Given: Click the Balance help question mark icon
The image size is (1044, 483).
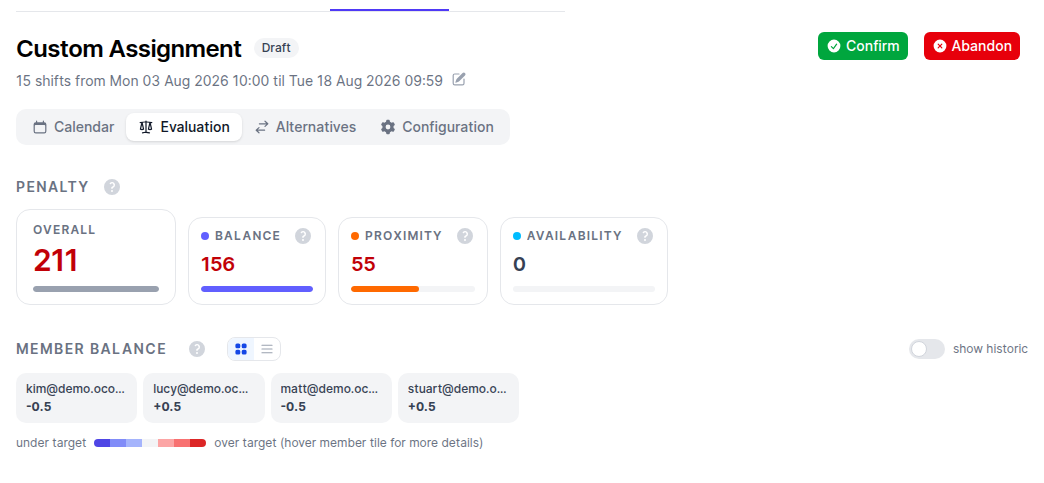Looking at the screenshot, I should (x=303, y=236).
